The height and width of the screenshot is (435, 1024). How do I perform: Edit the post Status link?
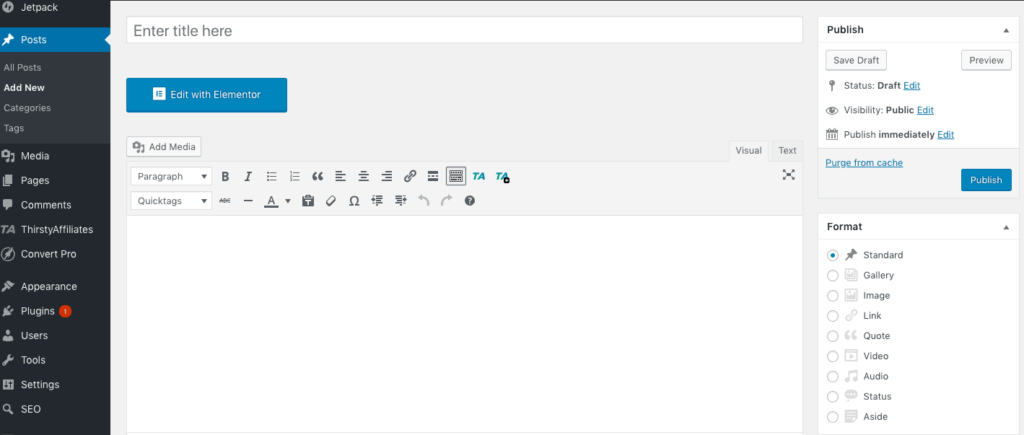point(912,86)
